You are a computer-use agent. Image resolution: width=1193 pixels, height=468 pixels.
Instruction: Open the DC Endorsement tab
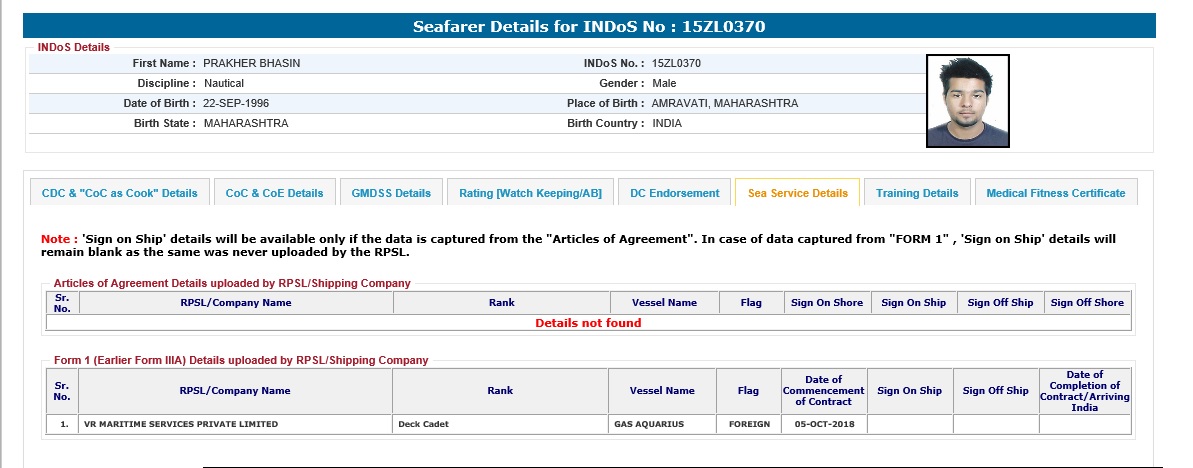click(674, 193)
